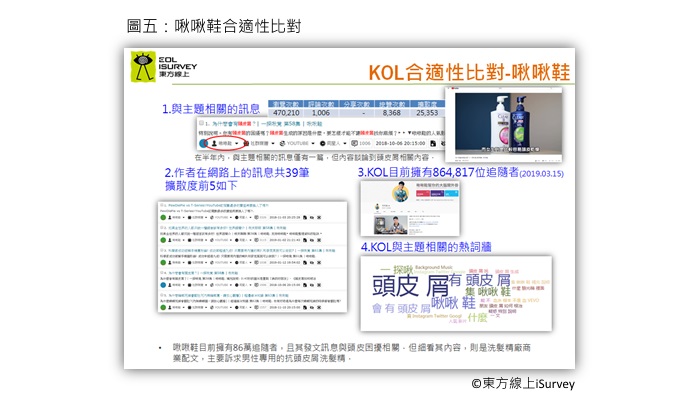Viewport: 700px width, 400px height.
Task: Click the green 一 探啾 word in the cloud
Action: pyautogui.click(x=397, y=270)
